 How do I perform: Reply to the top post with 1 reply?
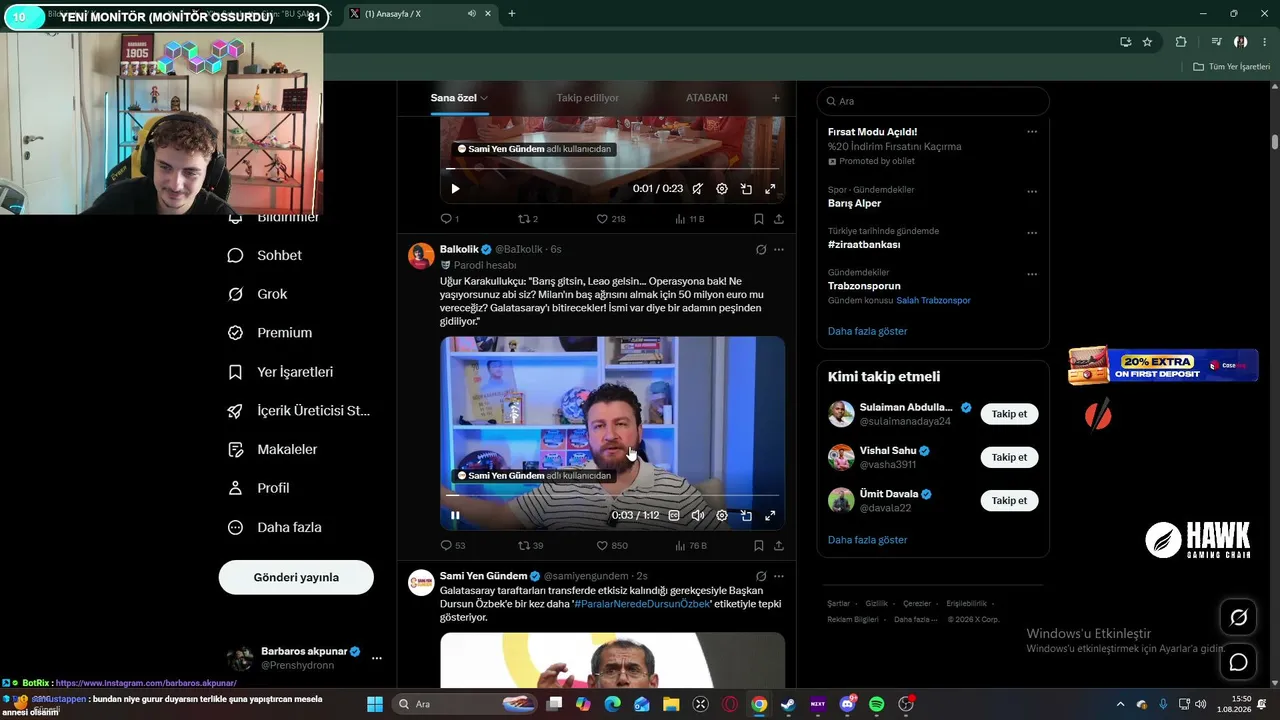(x=450, y=219)
